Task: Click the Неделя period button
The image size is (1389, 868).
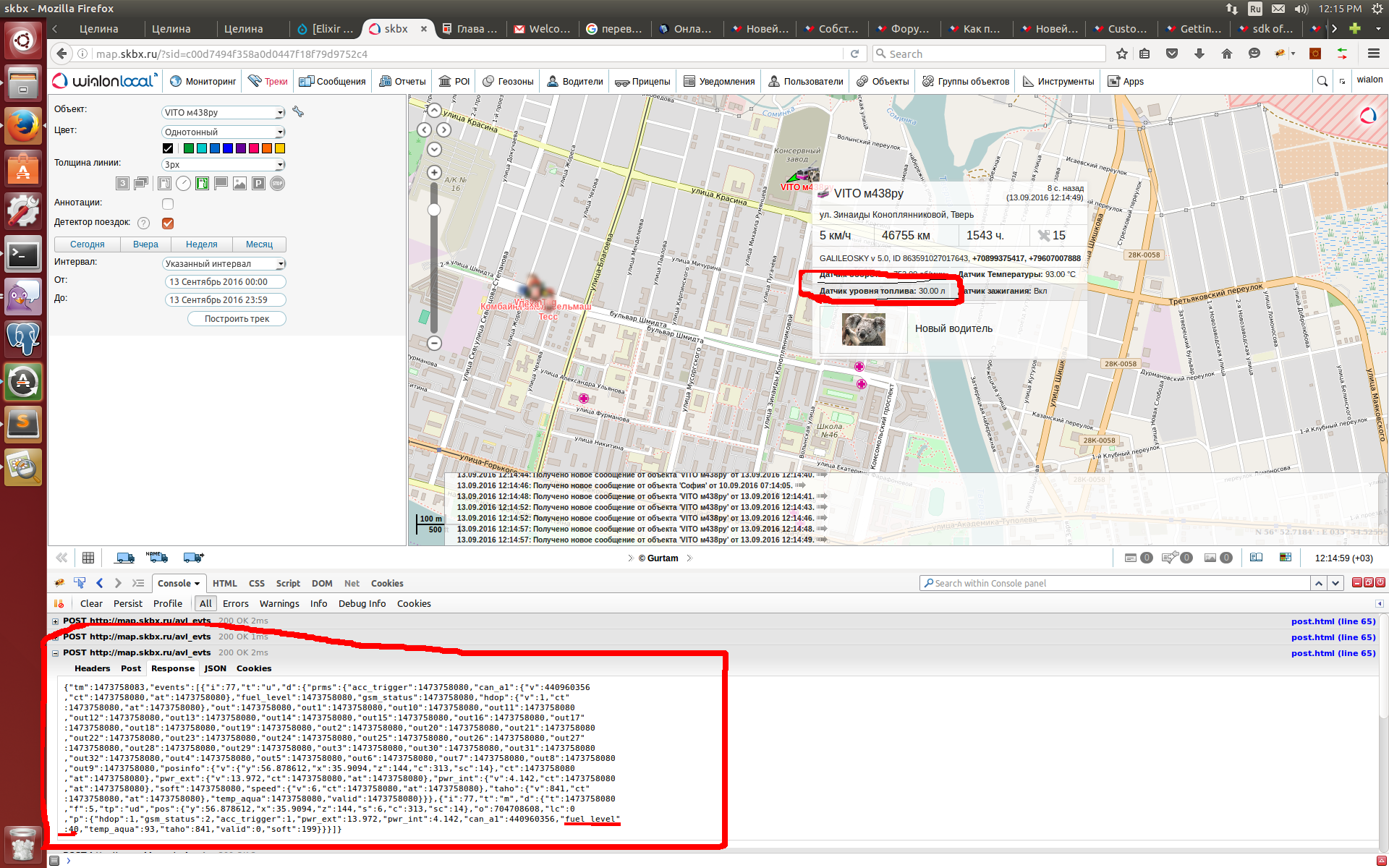Action: pos(201,244)
